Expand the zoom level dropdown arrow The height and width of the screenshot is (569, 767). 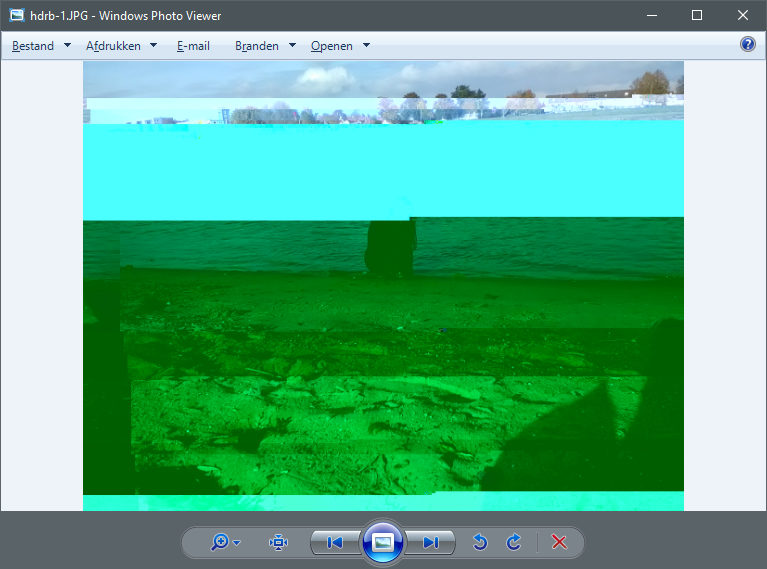(x=237, y=543)
